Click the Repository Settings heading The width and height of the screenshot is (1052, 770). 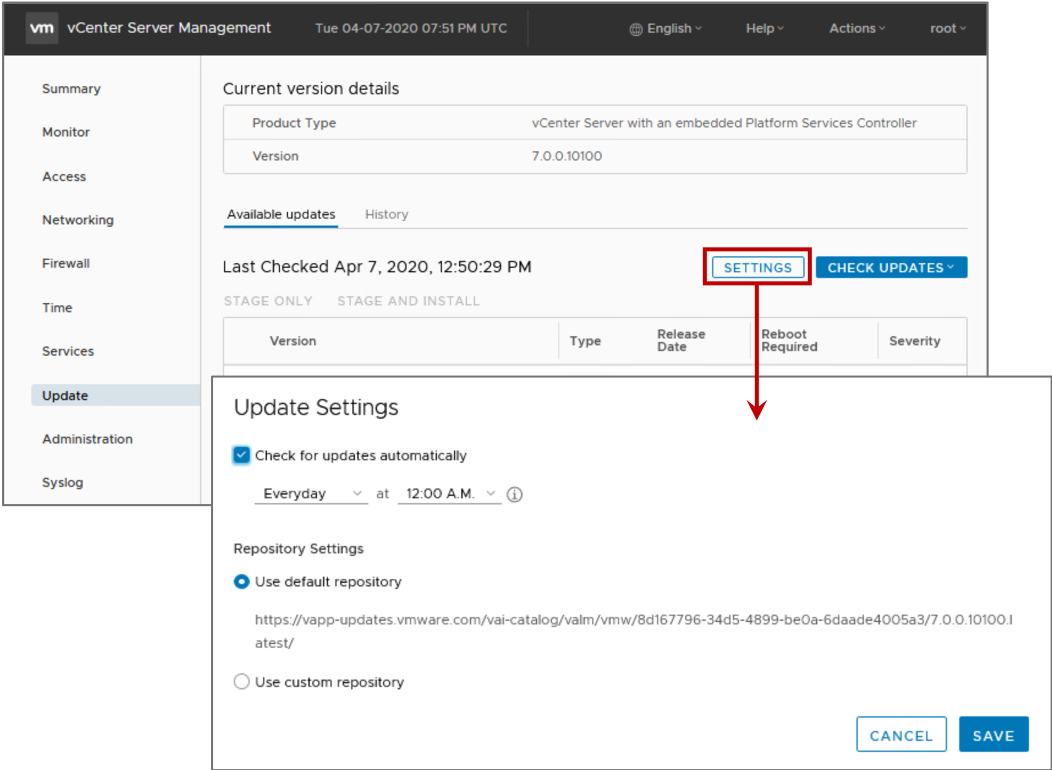coord(299,549)
